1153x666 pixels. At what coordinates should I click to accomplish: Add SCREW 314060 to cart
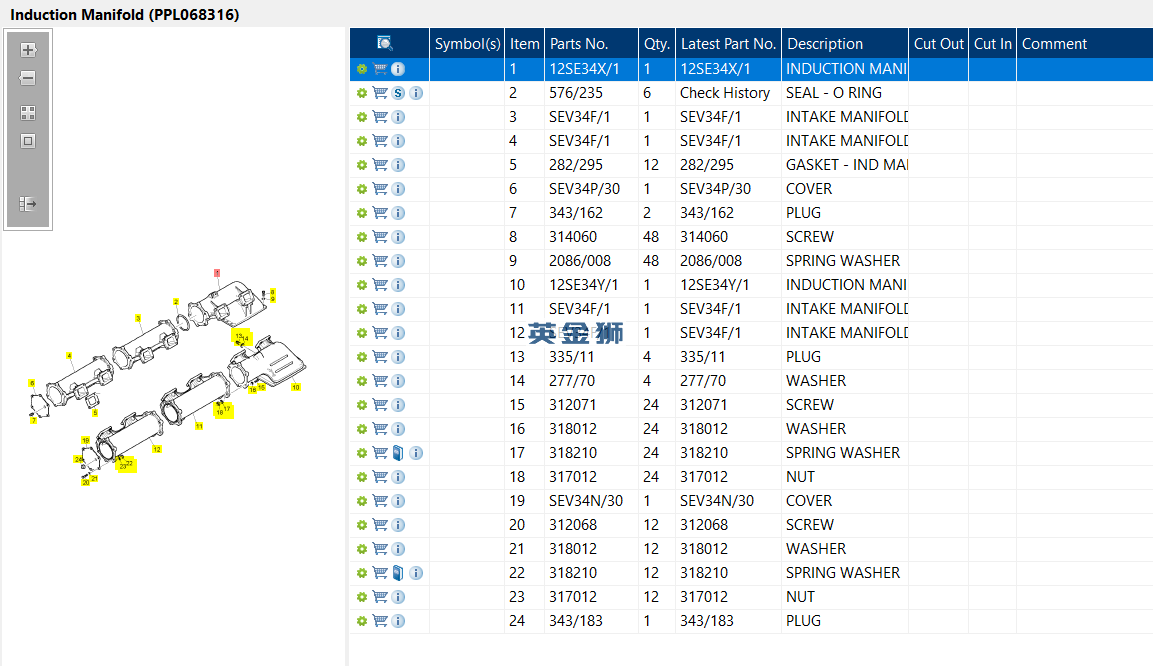[x=380, y=237]
